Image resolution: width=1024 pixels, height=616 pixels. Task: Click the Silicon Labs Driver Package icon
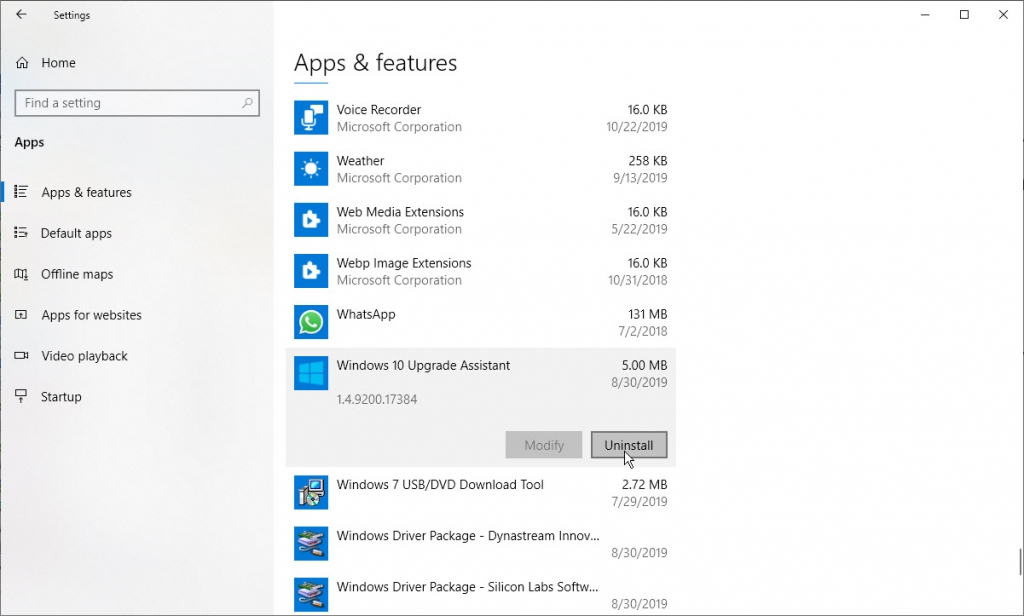pos(310,594)
